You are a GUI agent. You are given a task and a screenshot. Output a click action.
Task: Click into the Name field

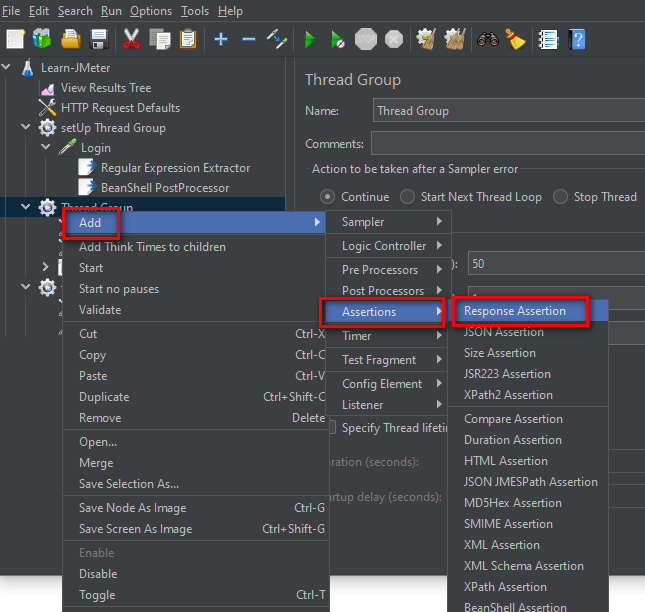click(509, 111)
